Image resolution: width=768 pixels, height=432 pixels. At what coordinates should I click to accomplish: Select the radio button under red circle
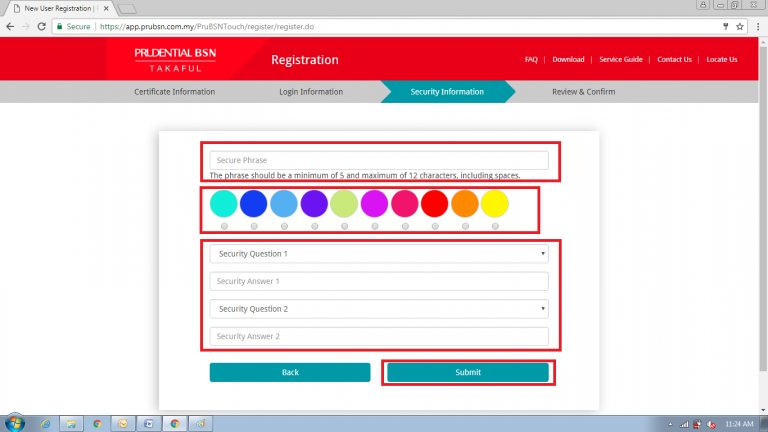pyautogui.click(x=435, y=226)
